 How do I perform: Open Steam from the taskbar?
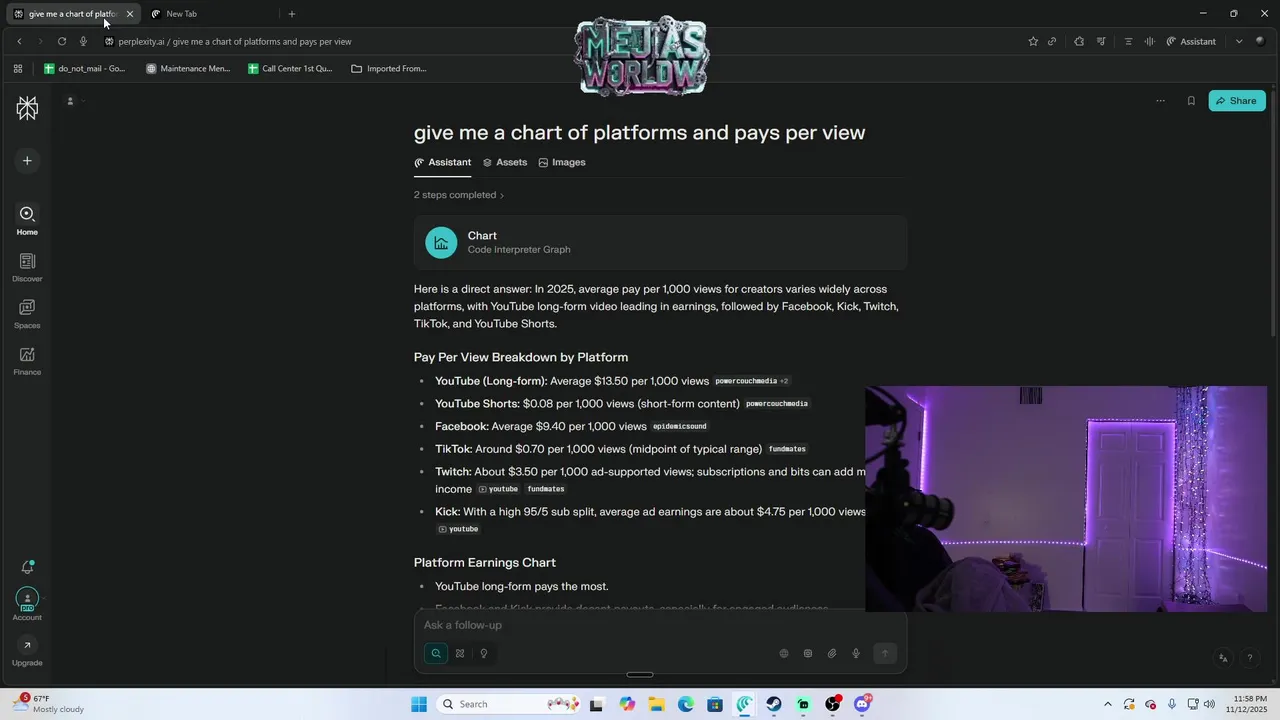point(774,704)
